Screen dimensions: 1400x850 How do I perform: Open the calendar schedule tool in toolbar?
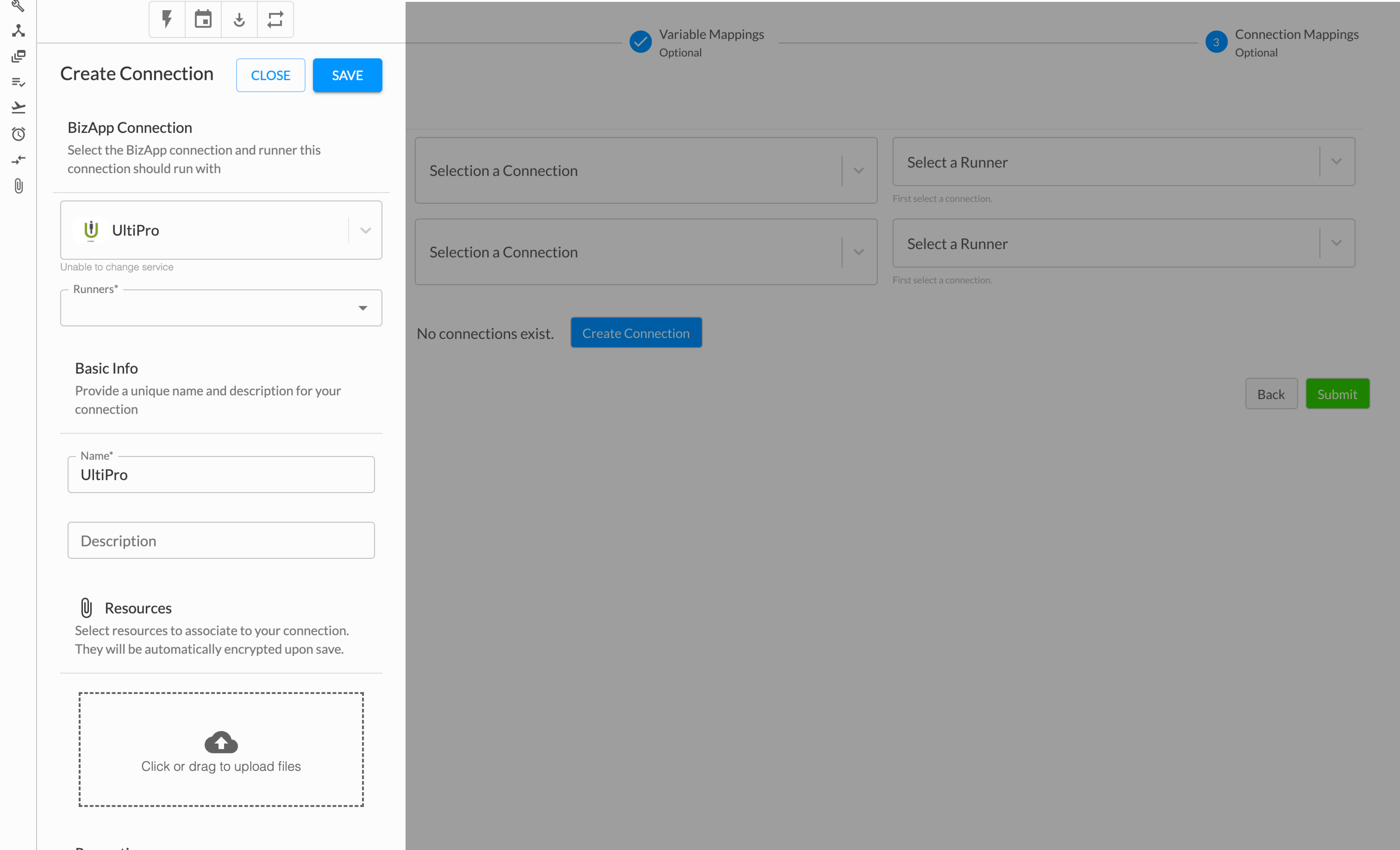tap(203, 19)
